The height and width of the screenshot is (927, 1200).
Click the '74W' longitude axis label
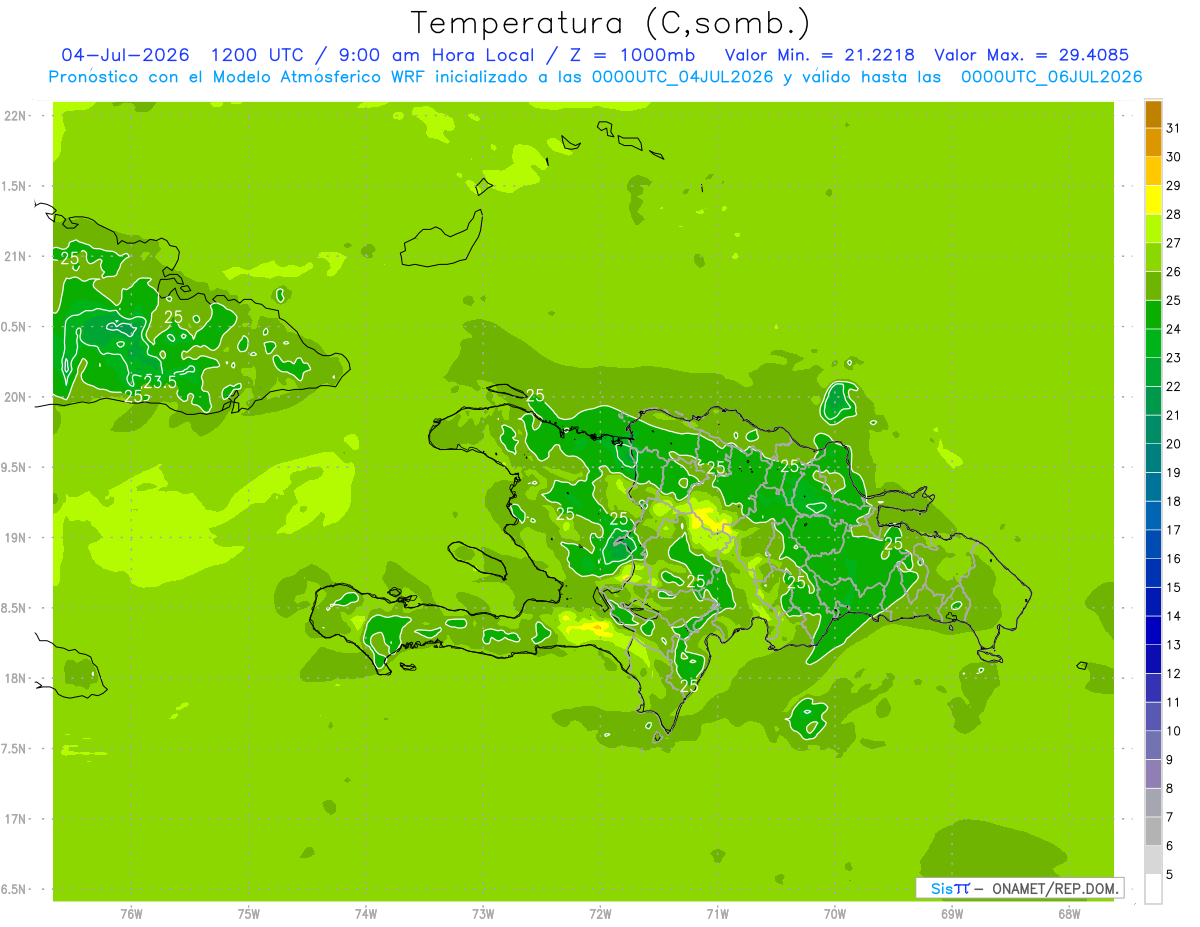point(365,915)
